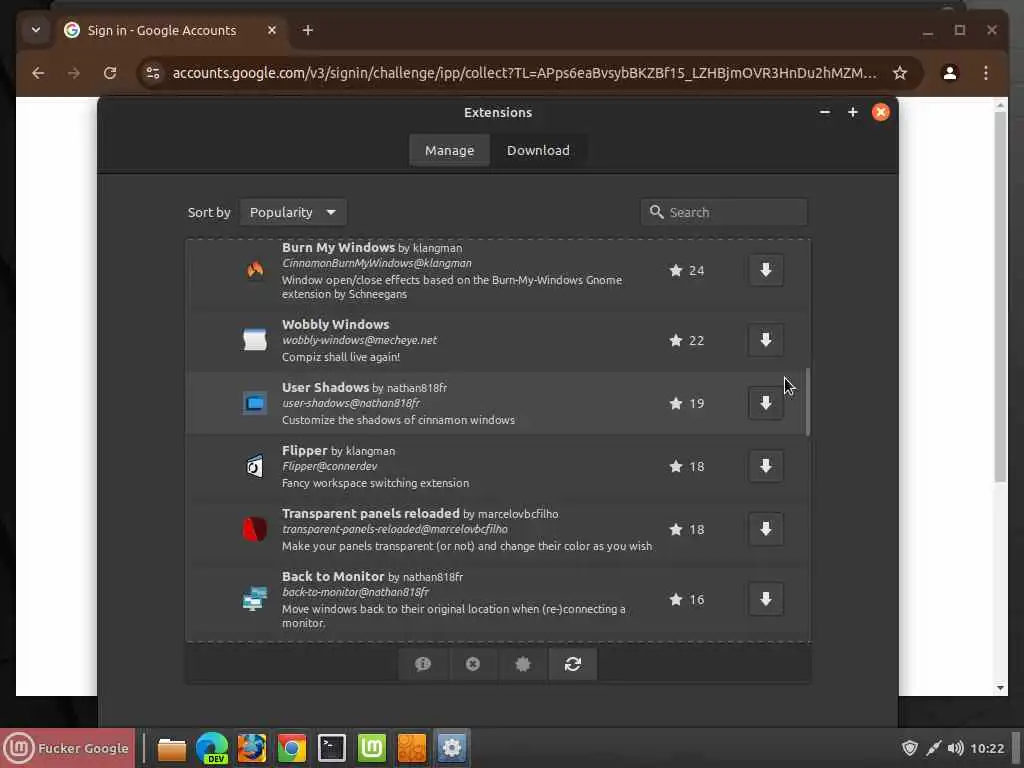Open Chrome three-dot menu
The height and width of the screenshot is (768, 1024).
point(985,72)
